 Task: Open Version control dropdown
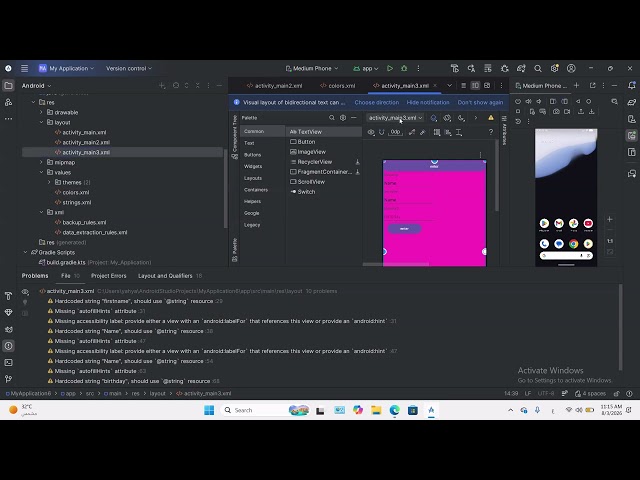[x=129, y=68]
